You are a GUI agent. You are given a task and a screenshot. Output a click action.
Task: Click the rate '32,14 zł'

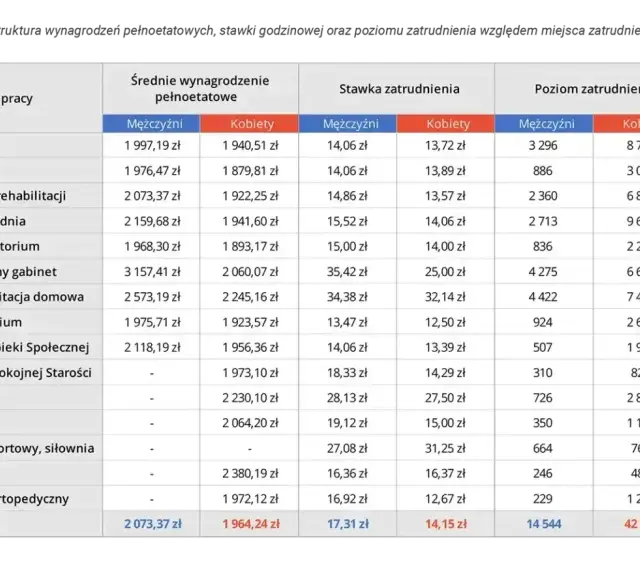[x=445, y=297]
